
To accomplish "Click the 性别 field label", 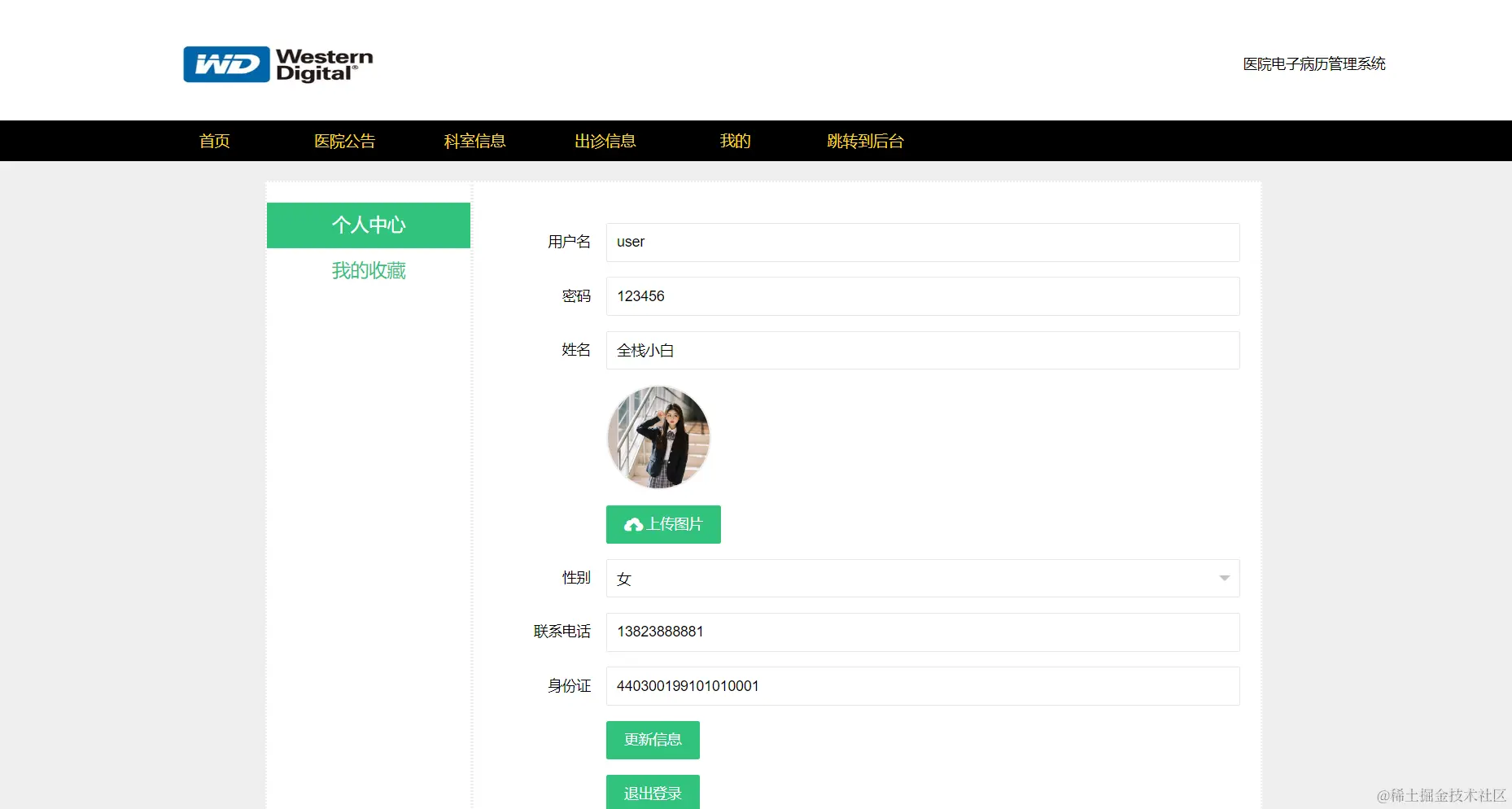I will click(x=576, y=578).
